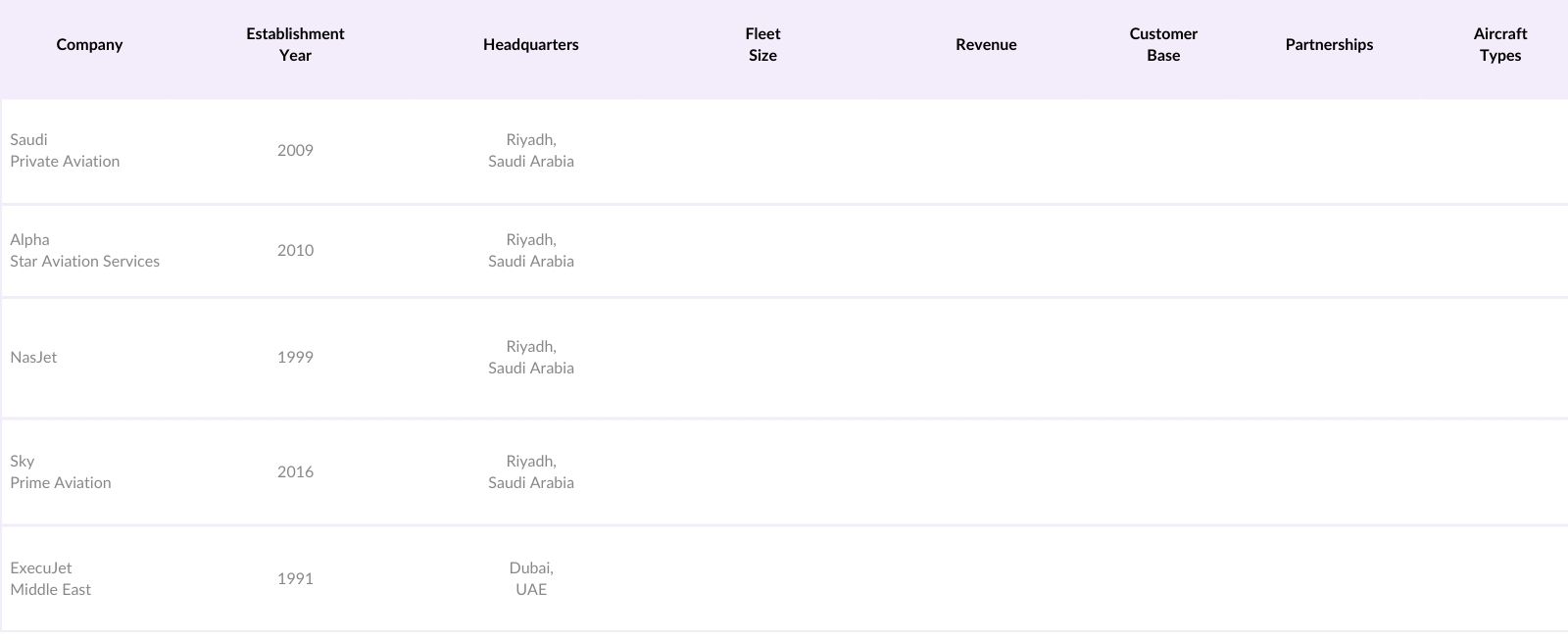Sort by the Establishment Year column header
This screenshot has height=640, width=1568.
[x=295, y=44]
